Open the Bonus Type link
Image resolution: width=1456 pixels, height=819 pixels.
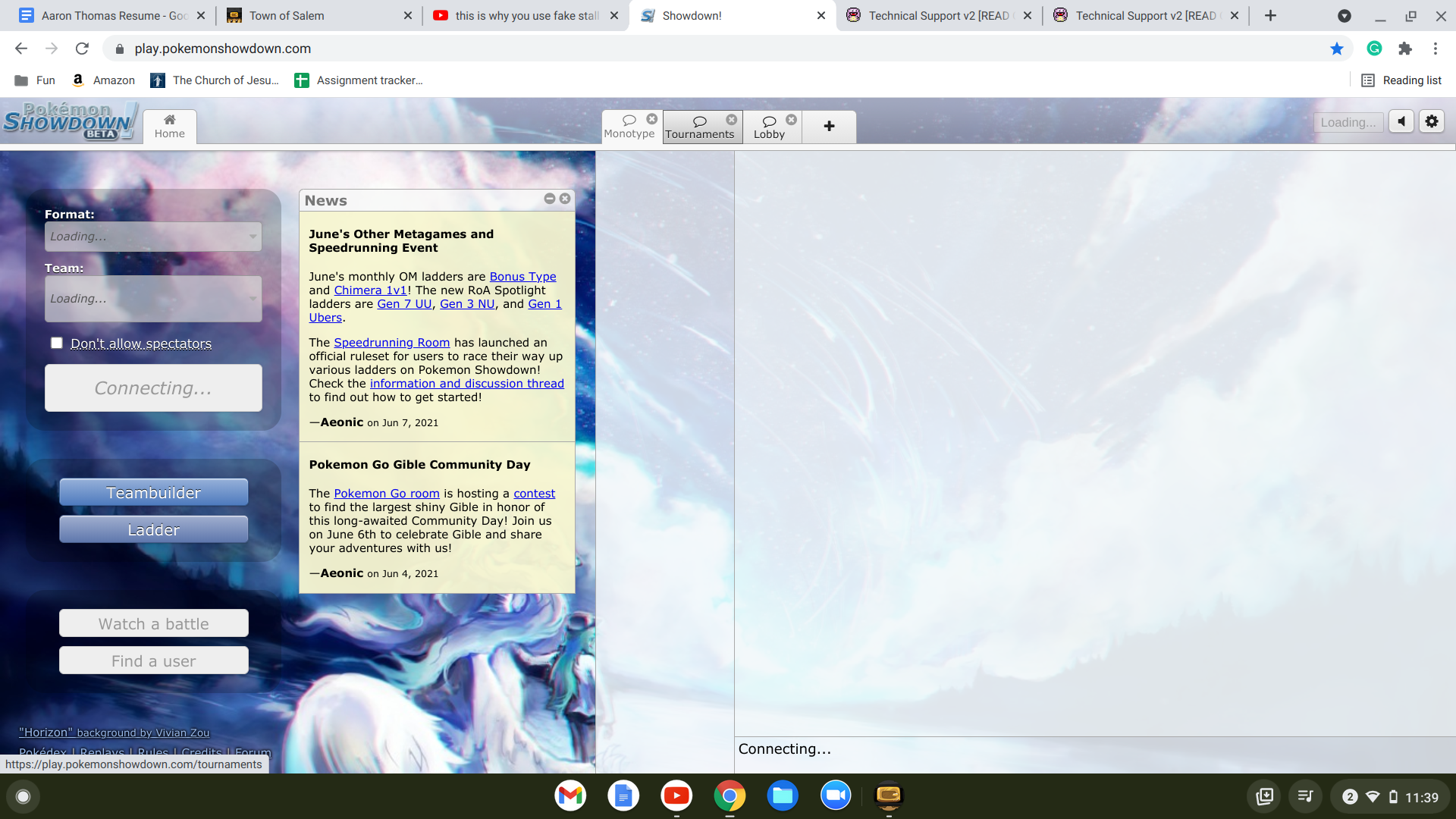point(522,277)
